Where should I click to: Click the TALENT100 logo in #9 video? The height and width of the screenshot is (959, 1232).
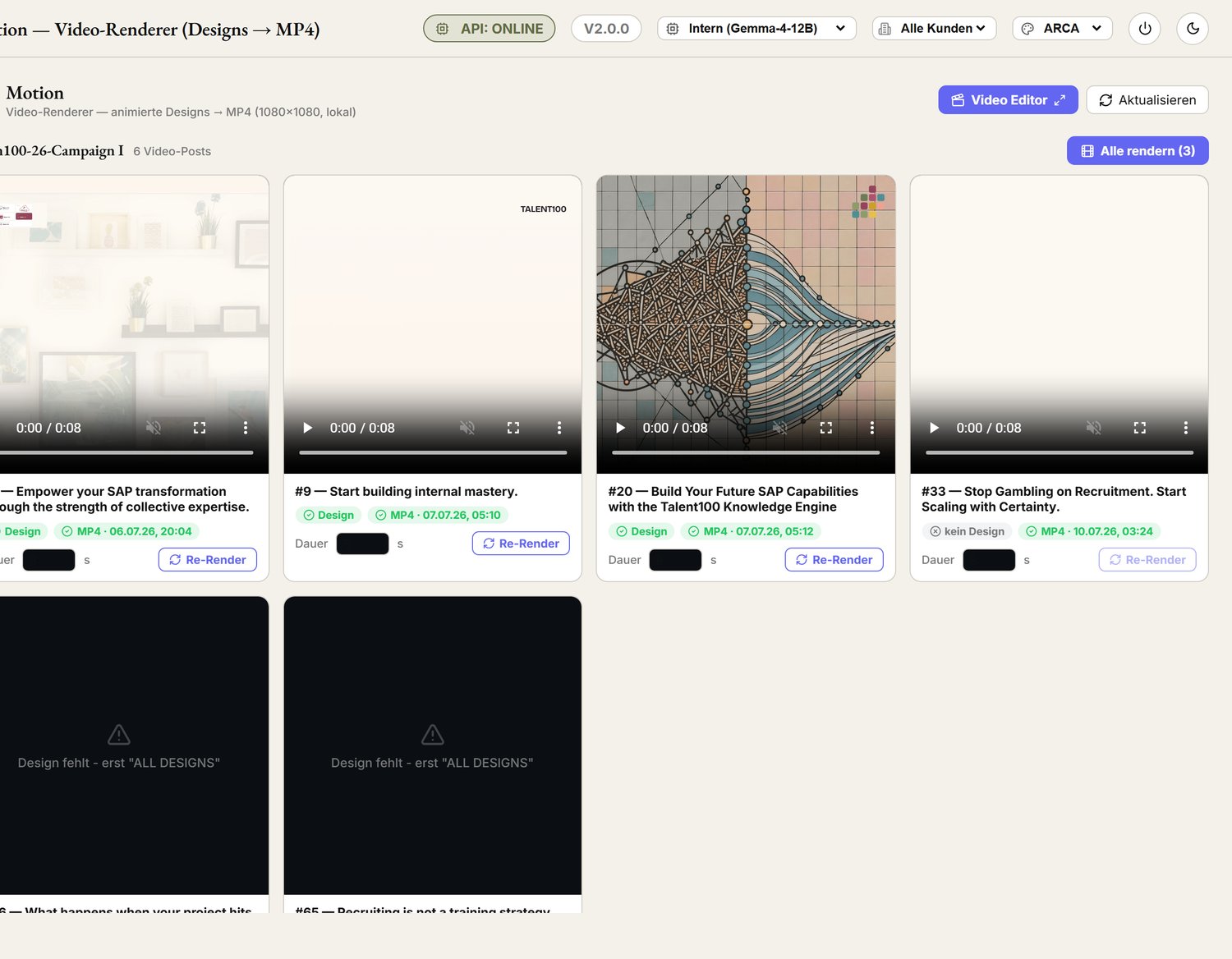[543, 209]
